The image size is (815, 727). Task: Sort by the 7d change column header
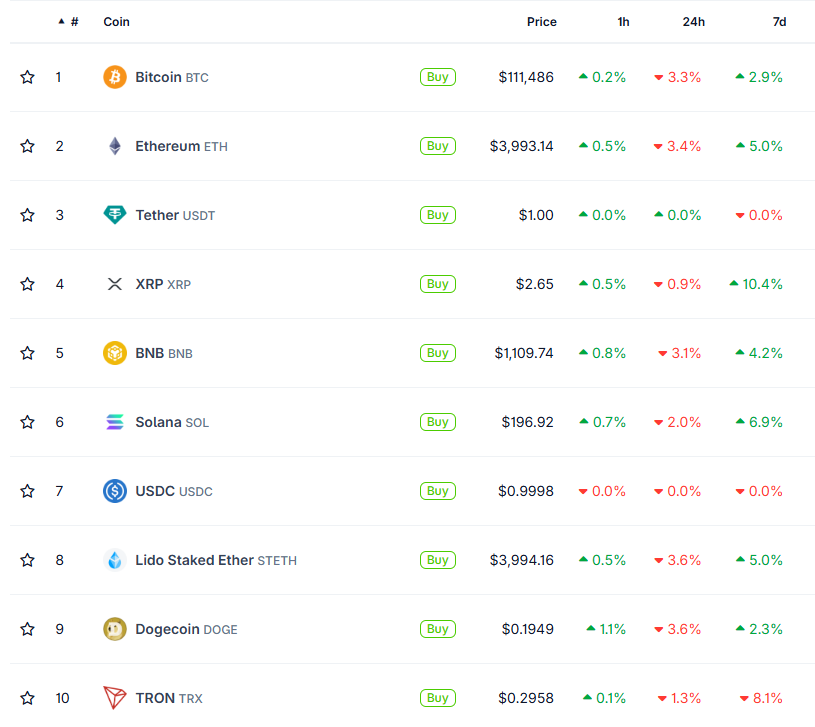point(779,22)
